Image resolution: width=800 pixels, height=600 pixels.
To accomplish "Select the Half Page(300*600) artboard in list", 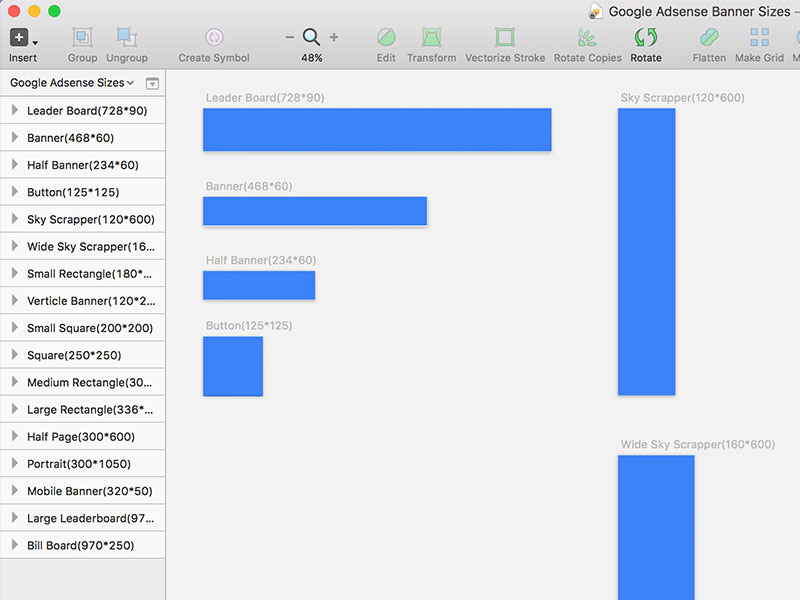I will click(x=80, y=437).
